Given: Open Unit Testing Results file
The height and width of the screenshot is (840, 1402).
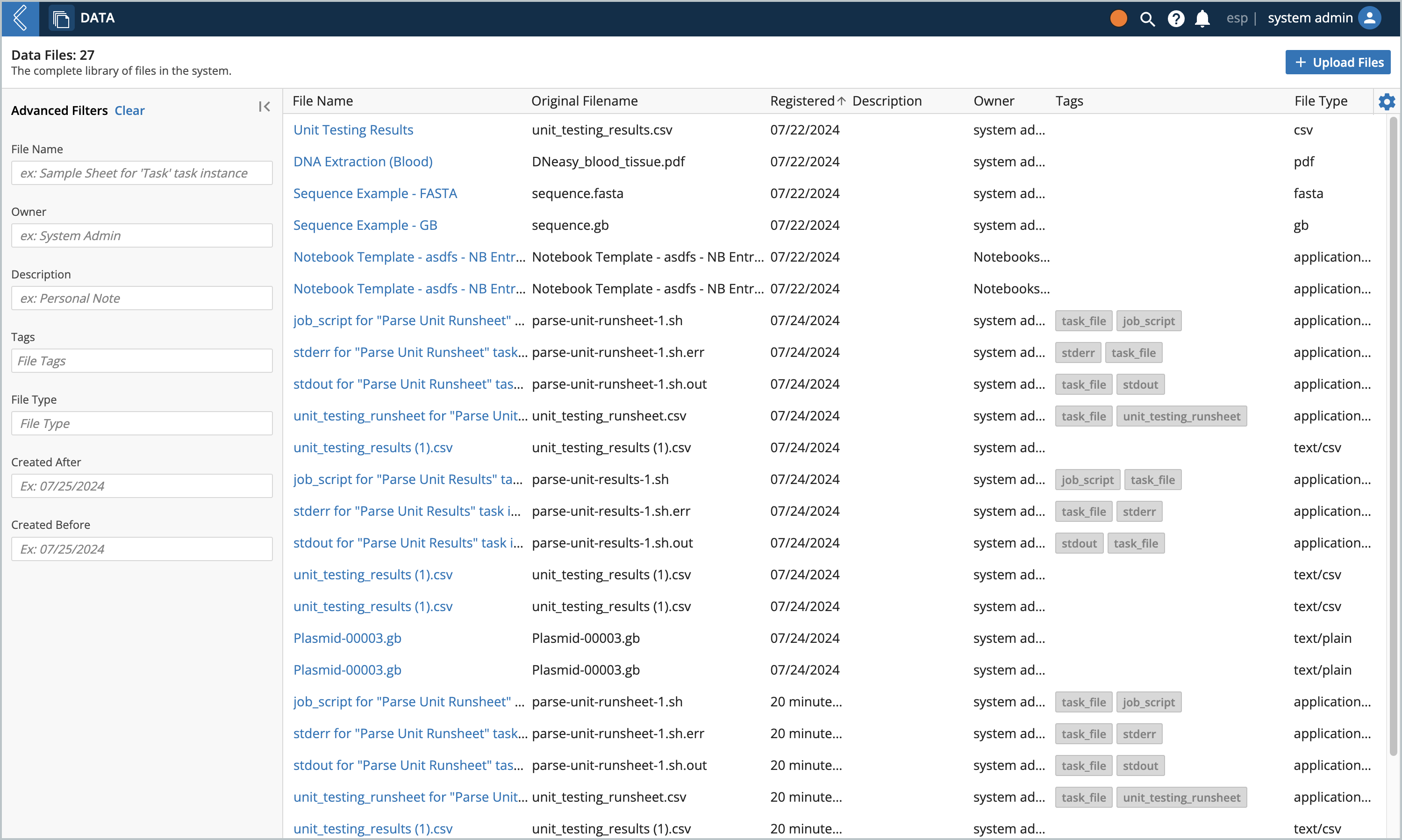Looking at the screenshot, I should tap(353, 130).
